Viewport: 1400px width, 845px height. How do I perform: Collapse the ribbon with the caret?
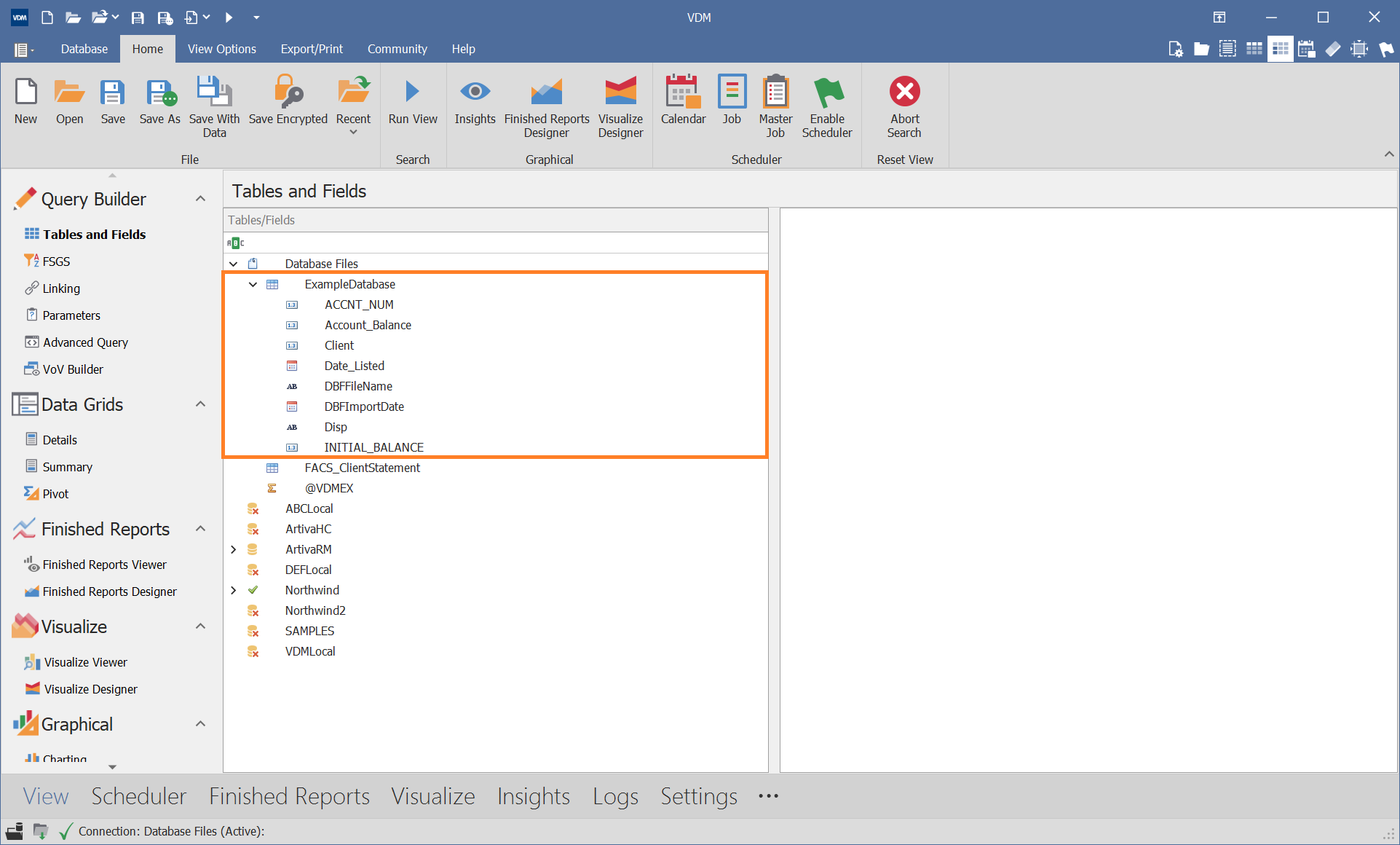(x=1389, y=154)
